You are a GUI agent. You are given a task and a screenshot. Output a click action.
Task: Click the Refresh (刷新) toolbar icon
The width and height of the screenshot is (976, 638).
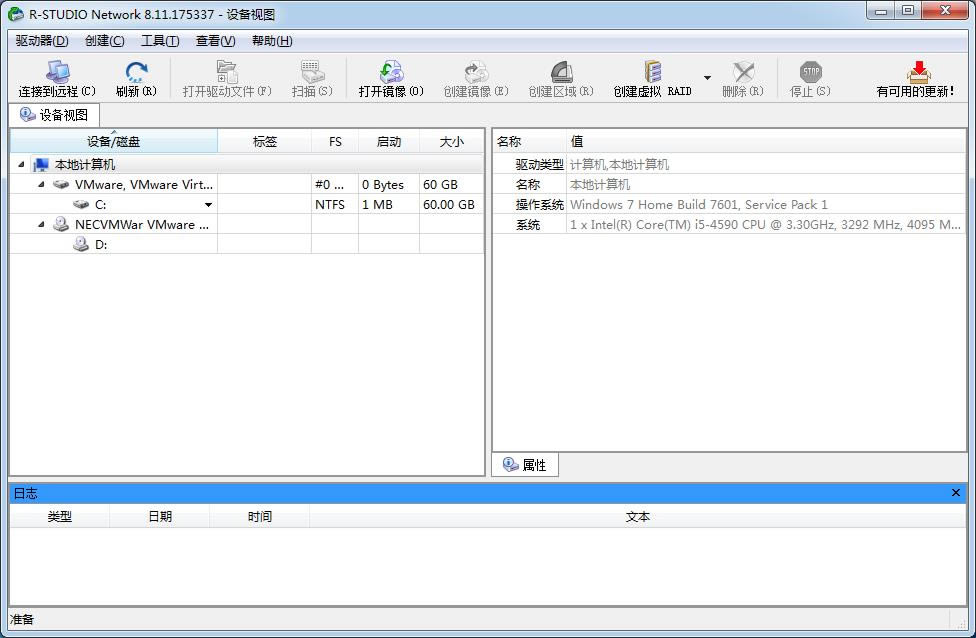click(136, 72)
